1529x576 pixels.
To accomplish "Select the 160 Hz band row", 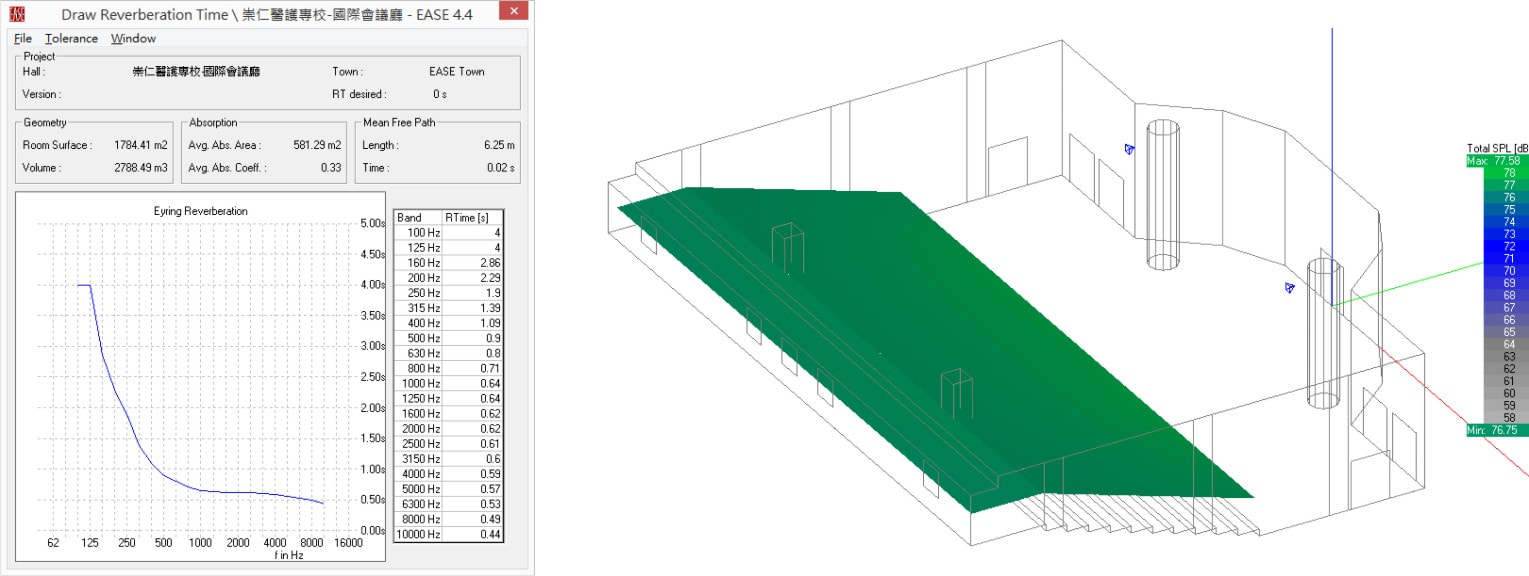I will click(x=449, y=262).
